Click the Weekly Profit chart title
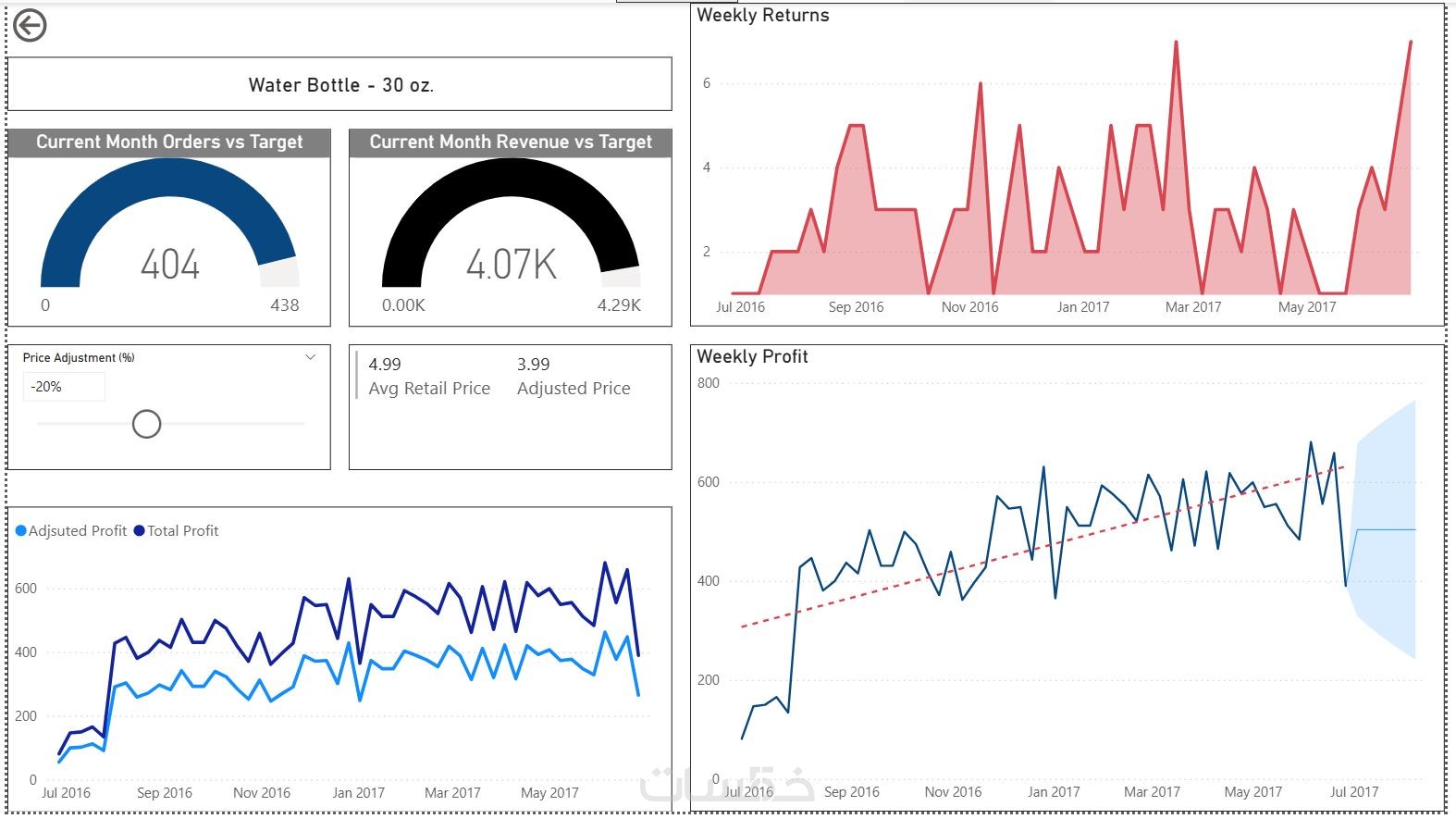This screenshot has width=1456, height=819. (752, 357)
